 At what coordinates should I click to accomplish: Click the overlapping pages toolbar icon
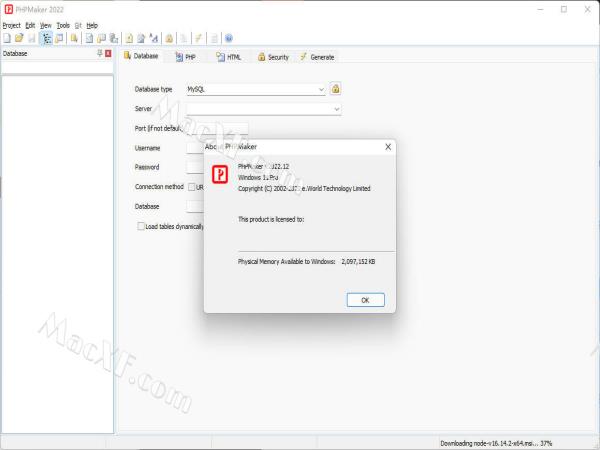click(101, 38)
